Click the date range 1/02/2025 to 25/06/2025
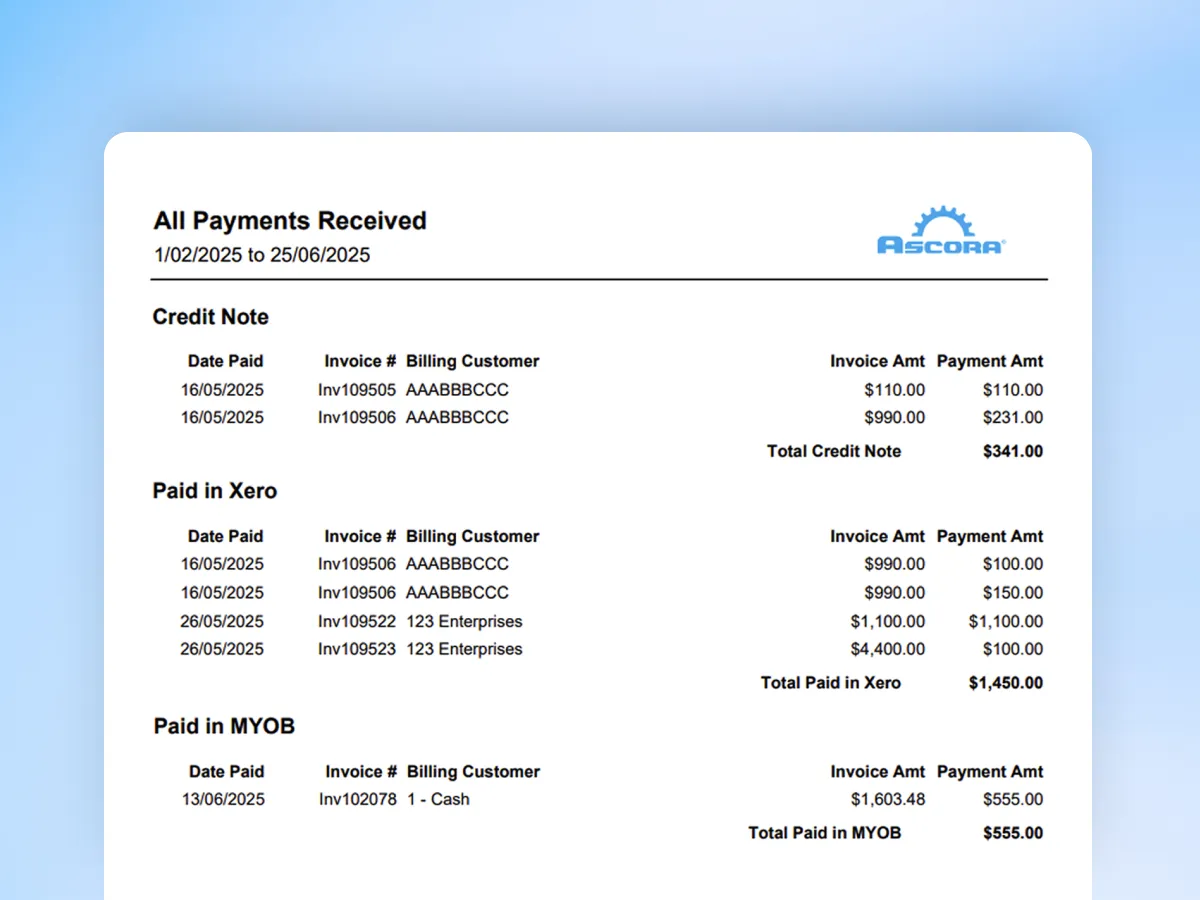Image resolution: width=1200 pixels, height=900 pixels. pos(262,255)
